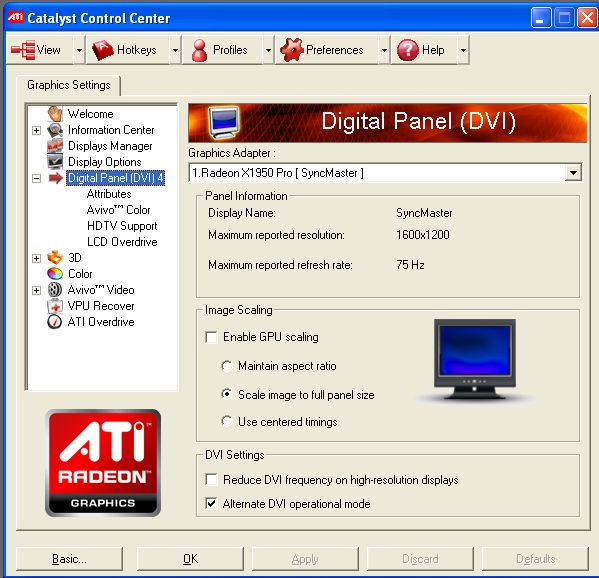
Task: Open the View dropdown arrow
Action: 79,50
